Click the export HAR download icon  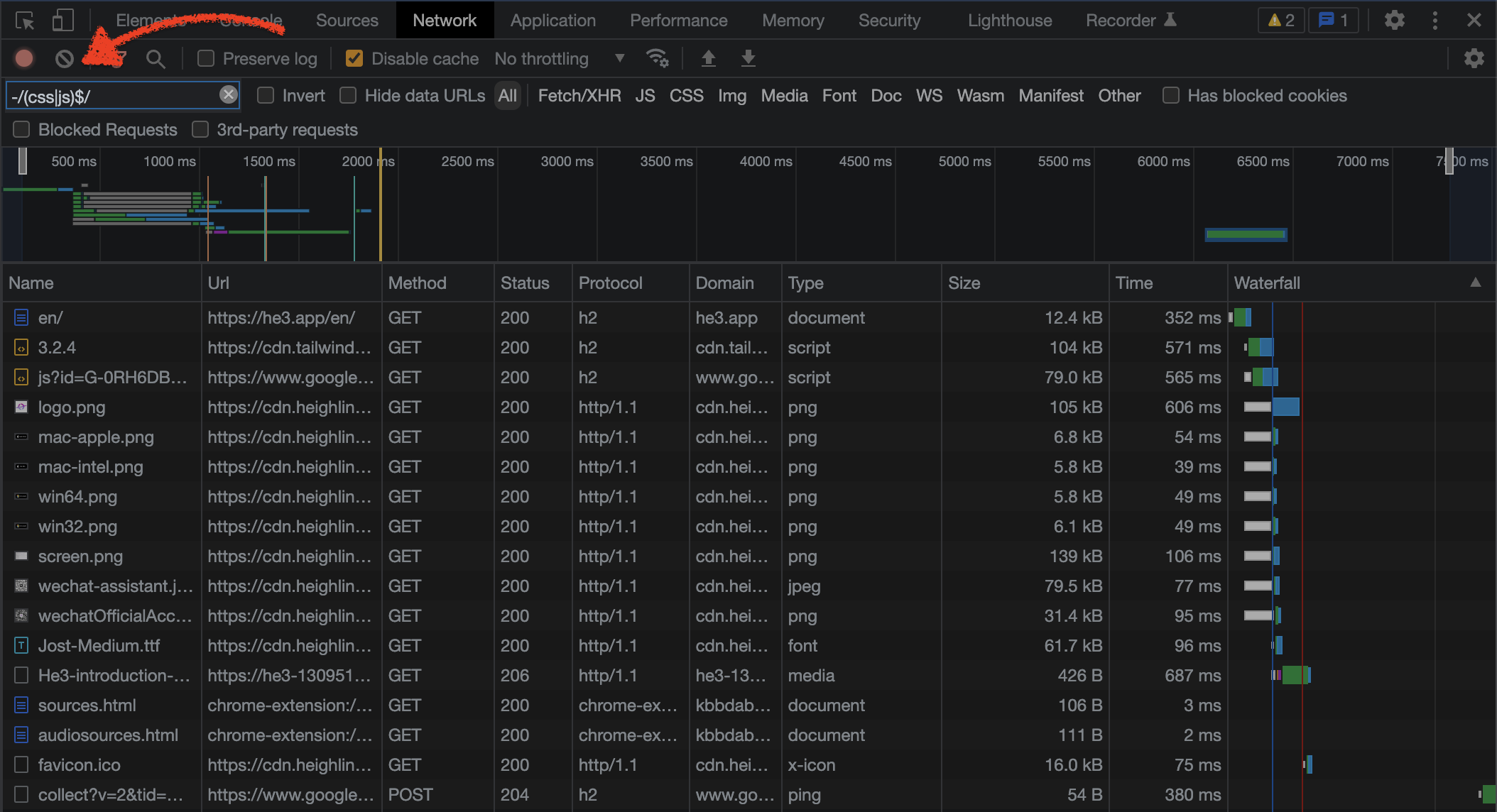748,58
